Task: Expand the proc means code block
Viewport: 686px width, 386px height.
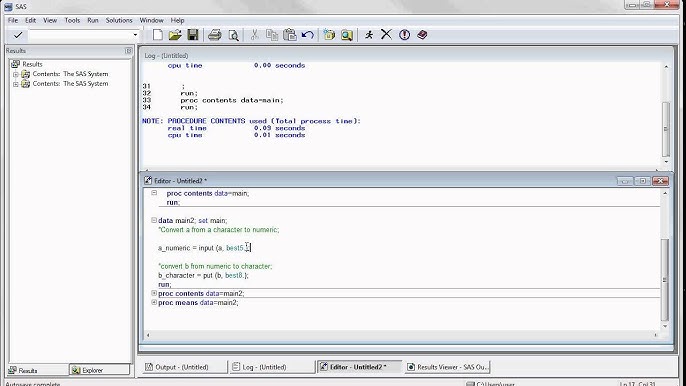Action: pos(154,302)
